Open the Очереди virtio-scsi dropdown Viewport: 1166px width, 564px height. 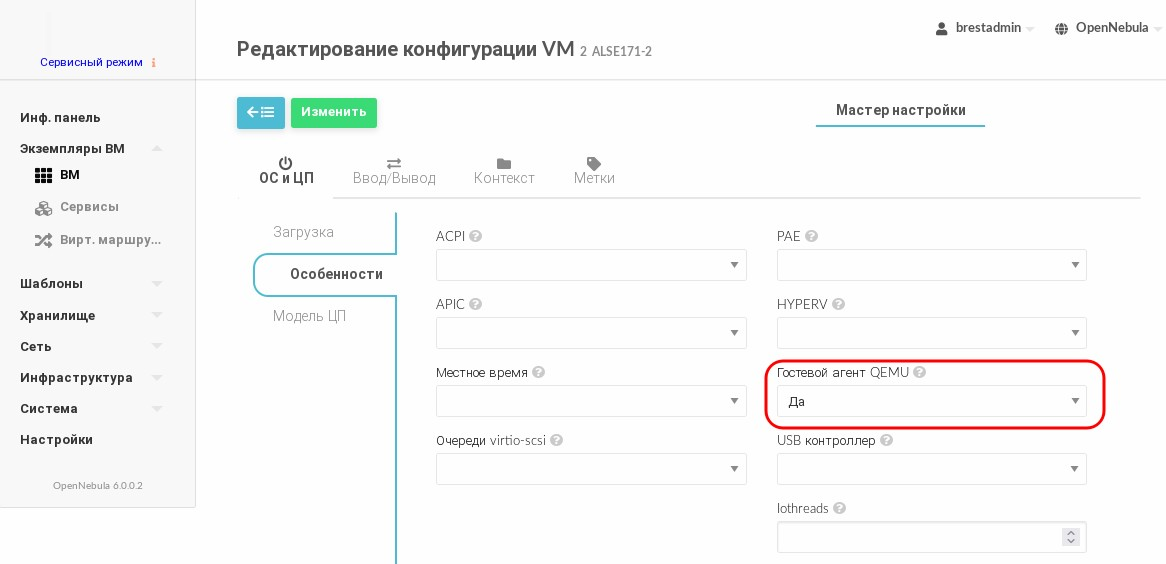point(591,470)
